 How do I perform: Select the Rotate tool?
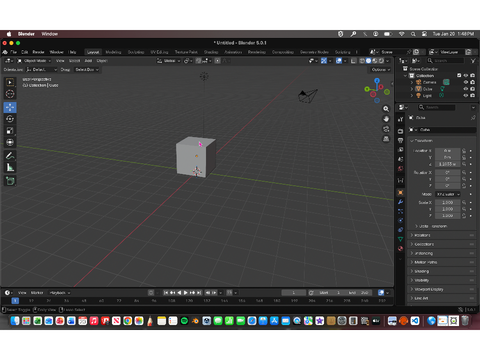(10, 119)
